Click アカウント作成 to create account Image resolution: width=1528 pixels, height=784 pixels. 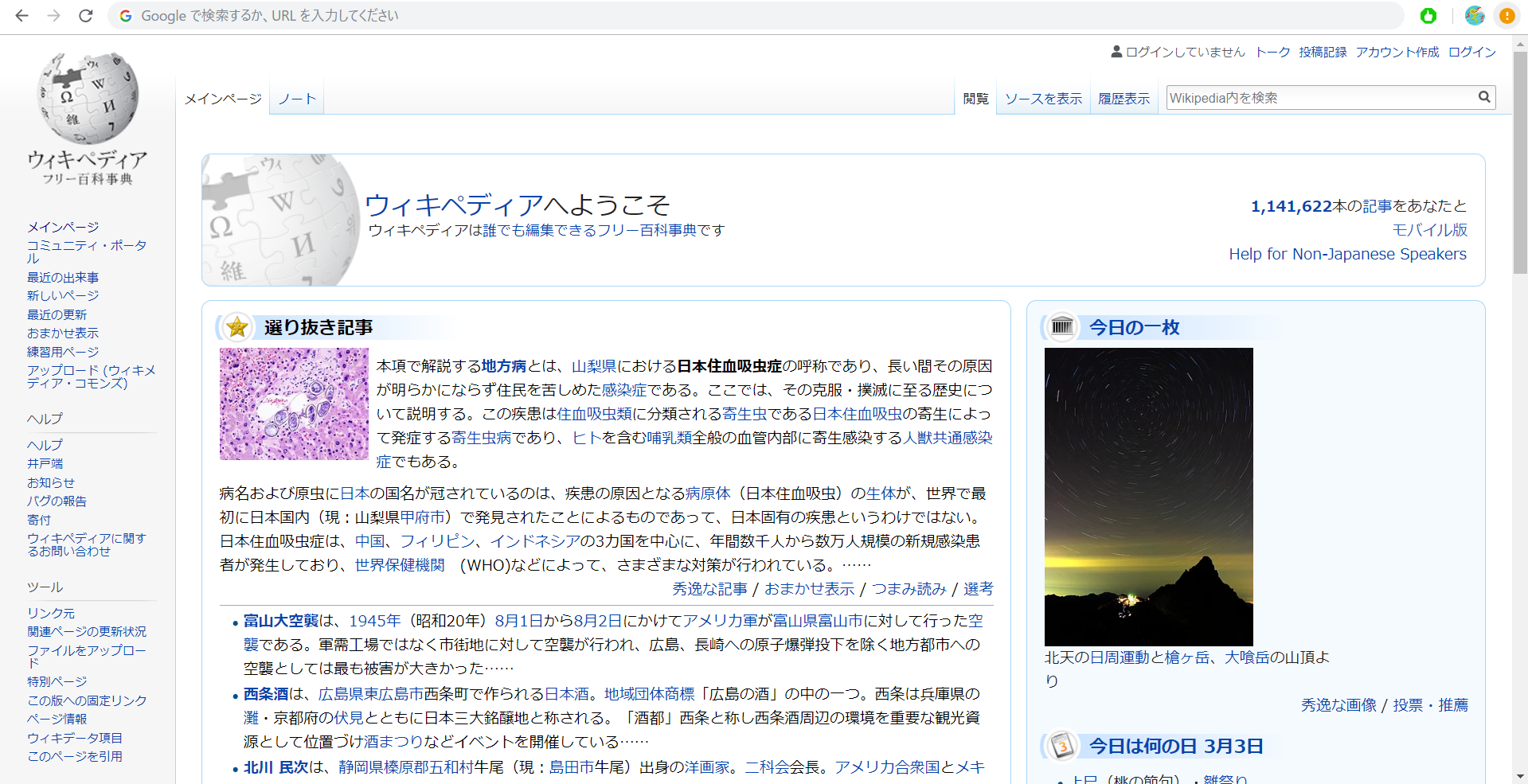click(1397, 52)
